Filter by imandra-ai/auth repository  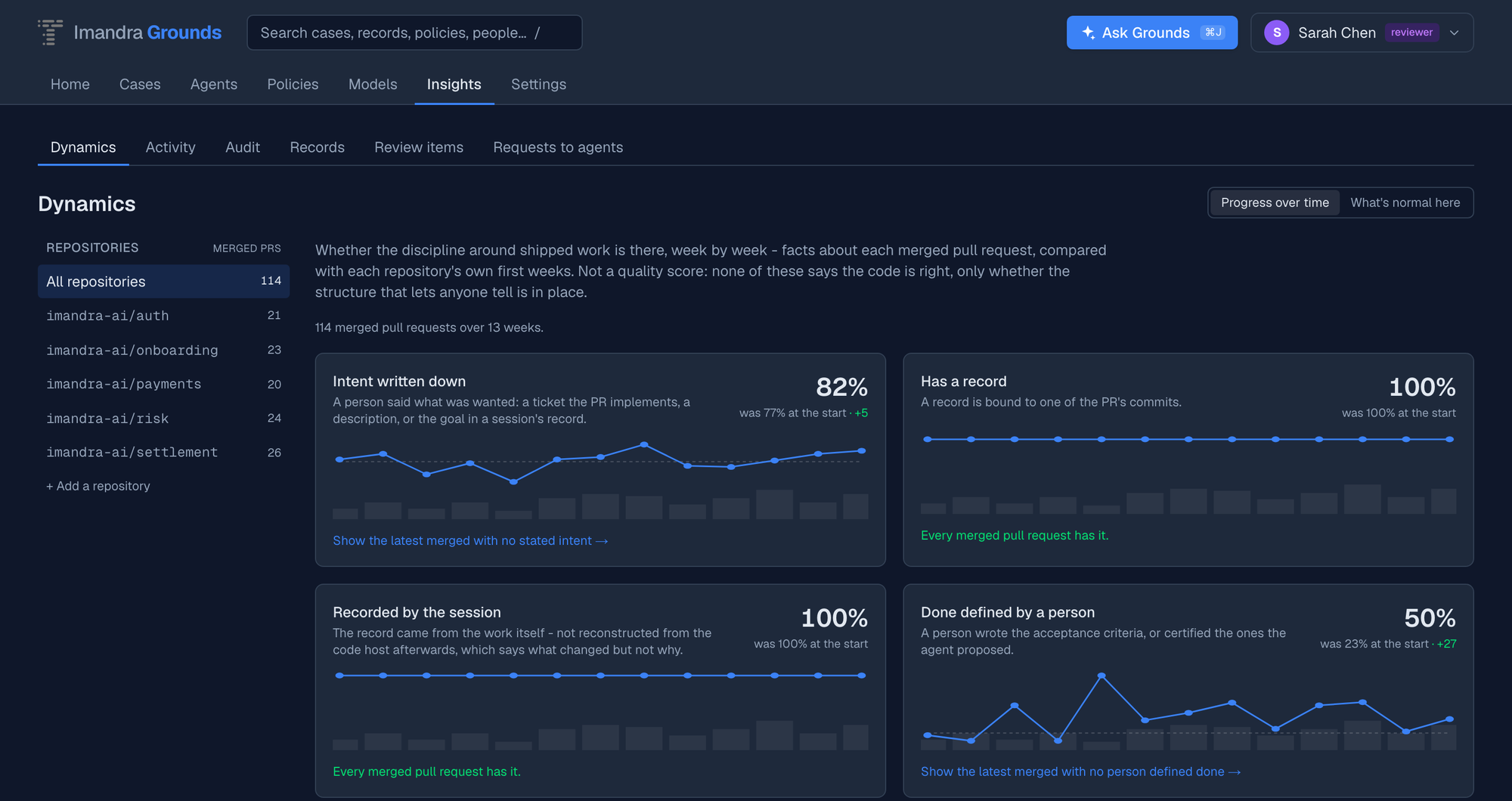(x=163, y=316)
